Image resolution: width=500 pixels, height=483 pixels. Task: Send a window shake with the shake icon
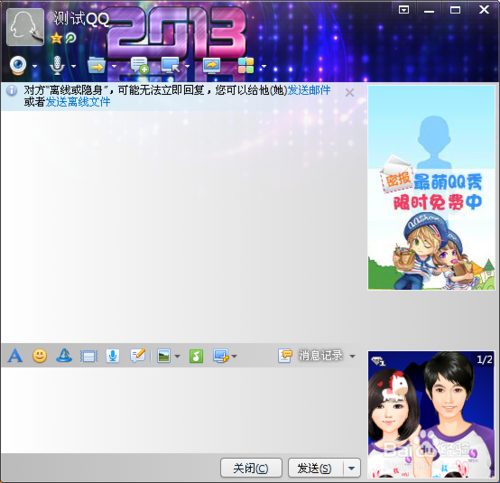click(x=89, y=356)
